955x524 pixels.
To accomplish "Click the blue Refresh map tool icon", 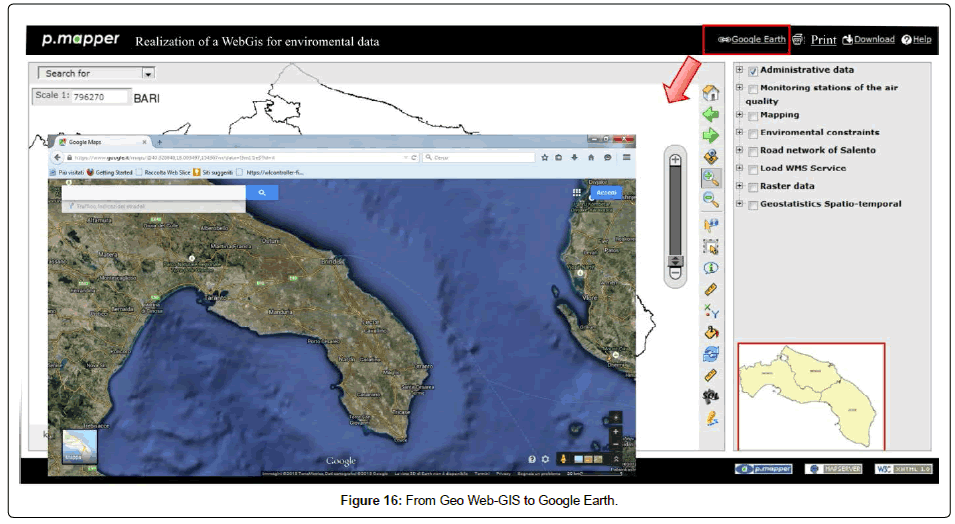I will 711,353.
